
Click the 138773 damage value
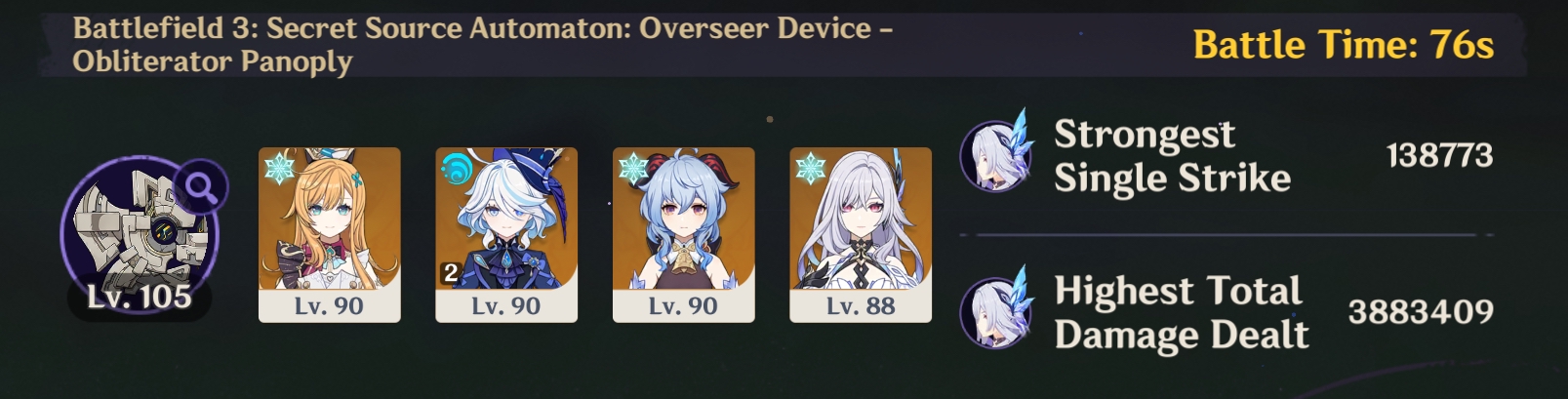tap(1439, 155)
